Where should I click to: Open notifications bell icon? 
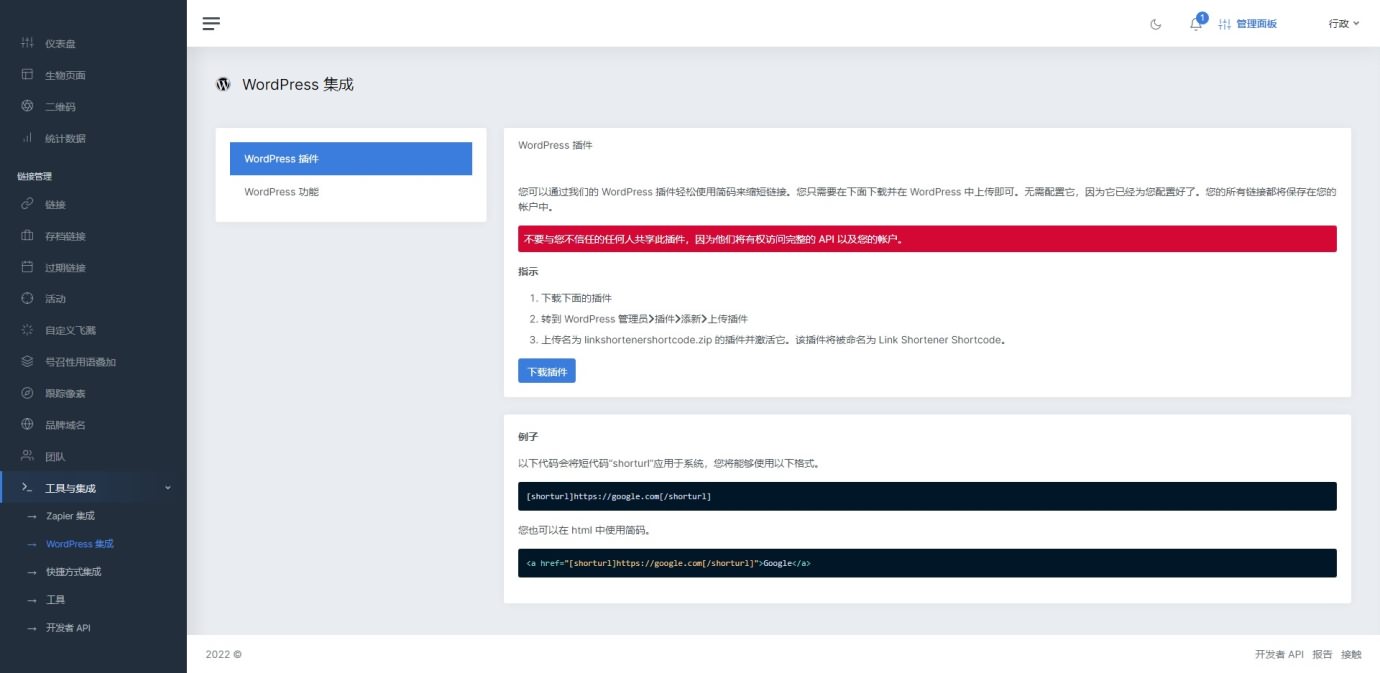click(1196, 24)
